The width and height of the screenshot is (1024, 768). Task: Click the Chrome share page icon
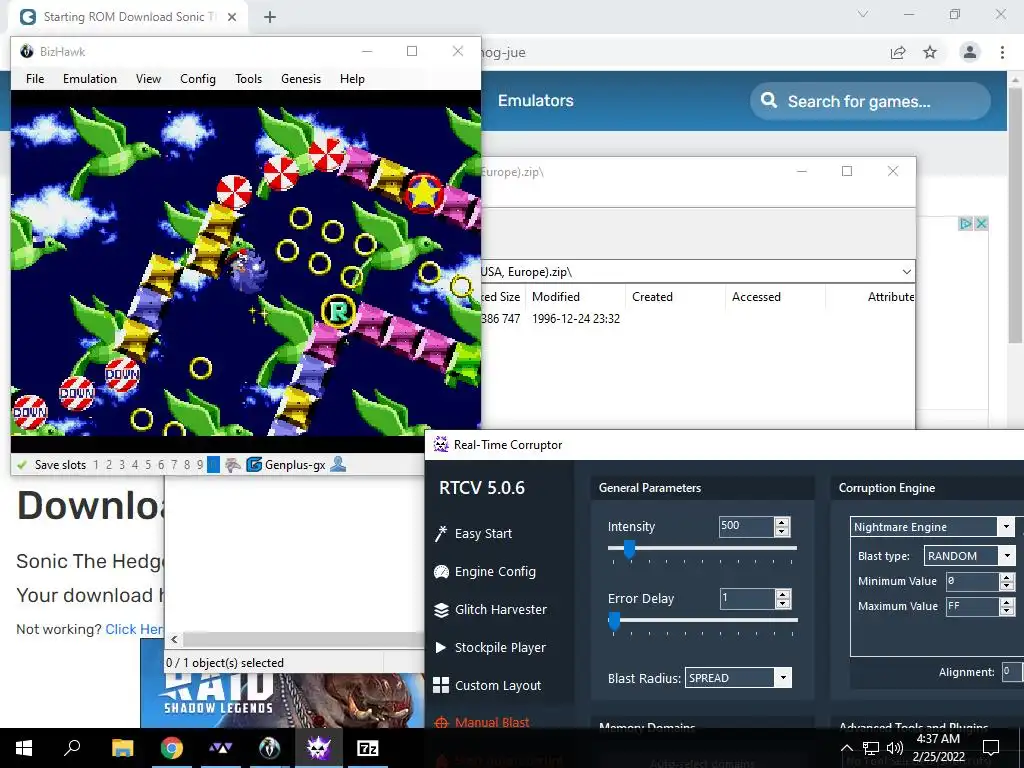click(x=898, y=52)
